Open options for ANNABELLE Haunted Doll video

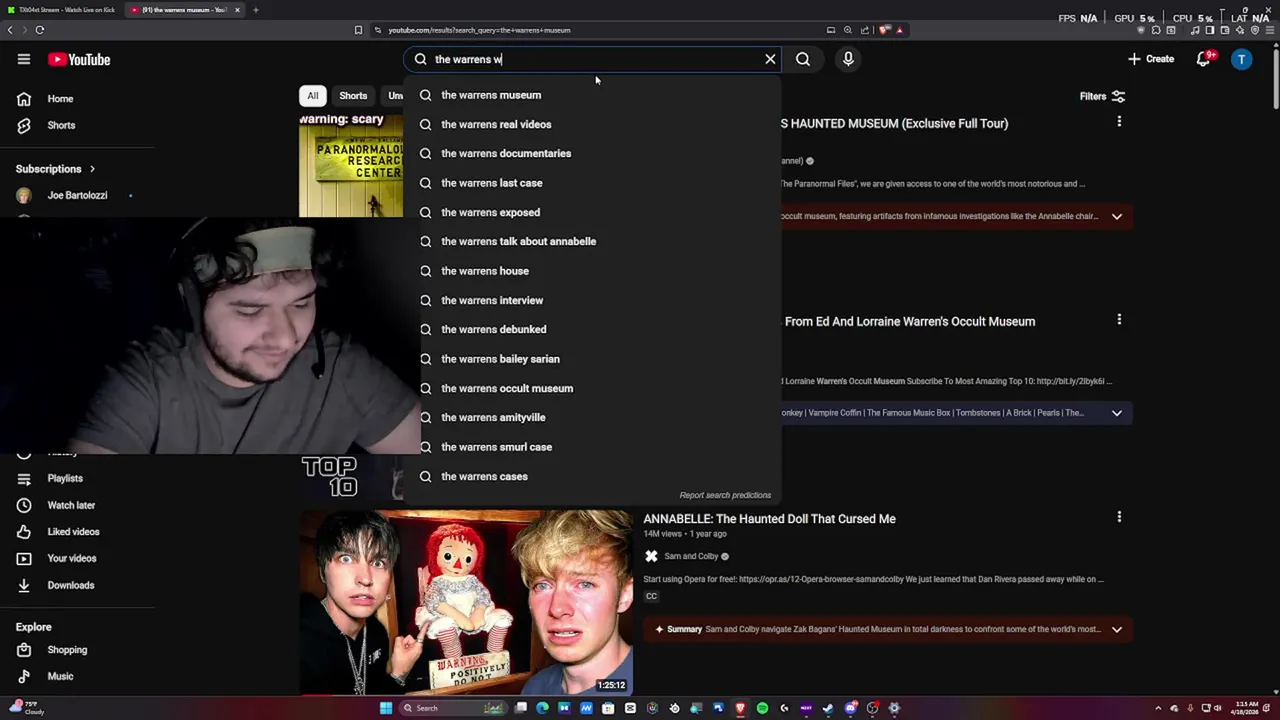[x=1119, y=517]
